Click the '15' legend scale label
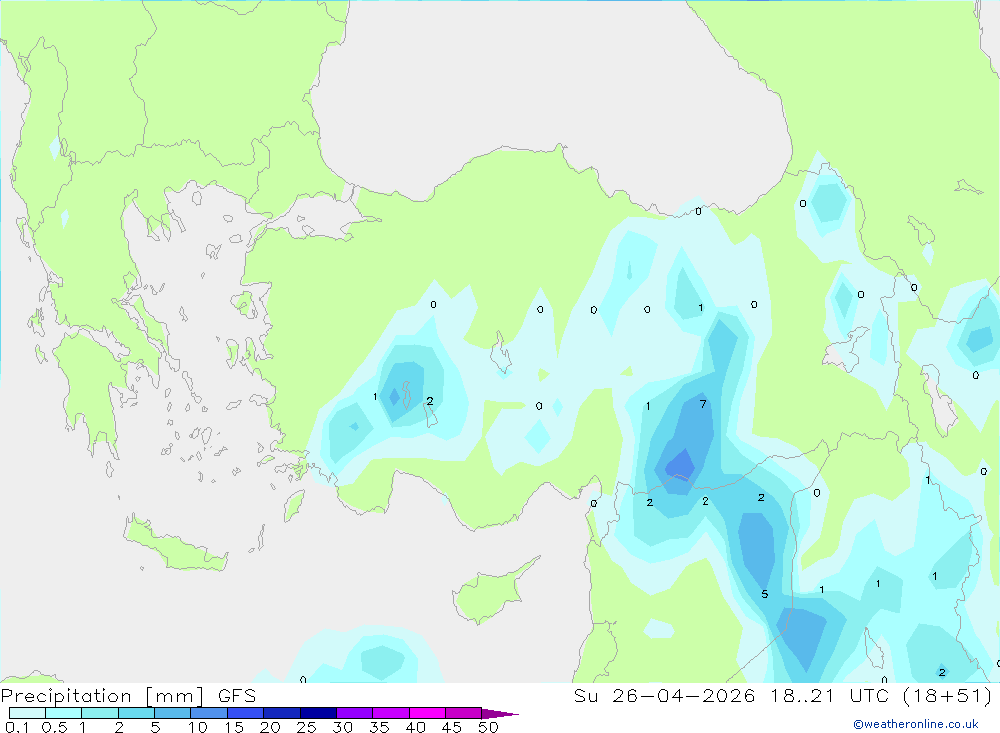This screenshot has height=733, width=1000. pos(233,727)
